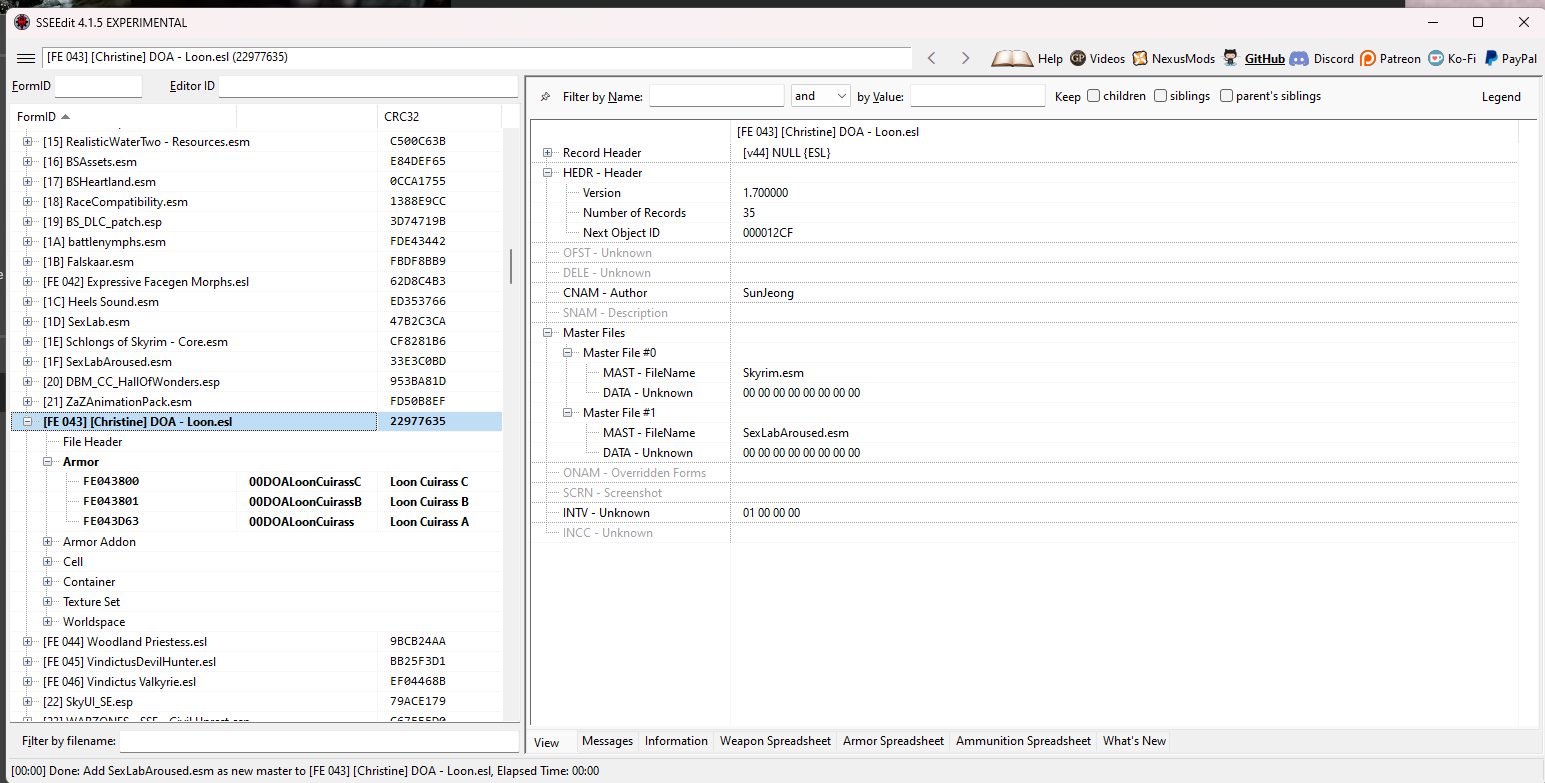1545x783 pixels.
Task: Select the File Header tree item
Action: click(93, 442)
